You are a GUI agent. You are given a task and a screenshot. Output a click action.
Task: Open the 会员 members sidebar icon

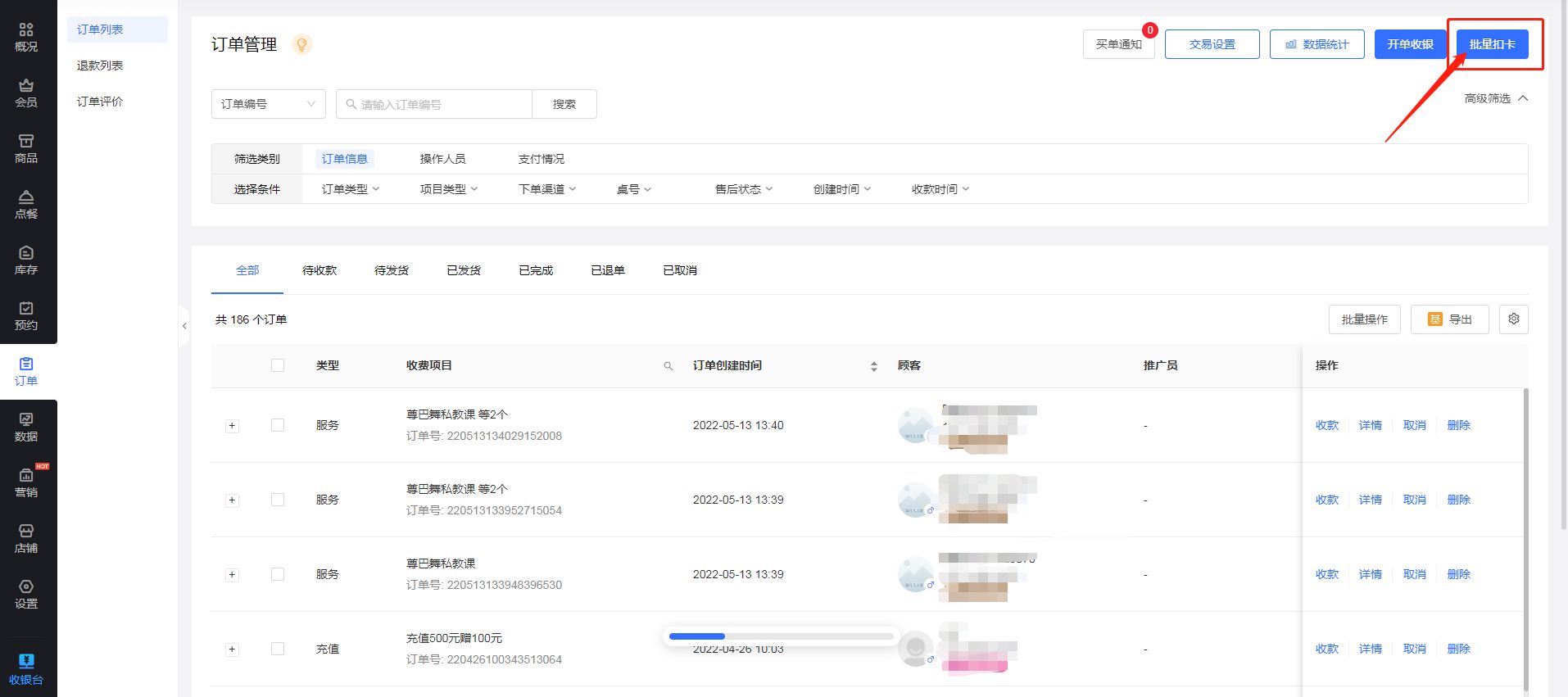pyautogui.click(x=26, y=93)
